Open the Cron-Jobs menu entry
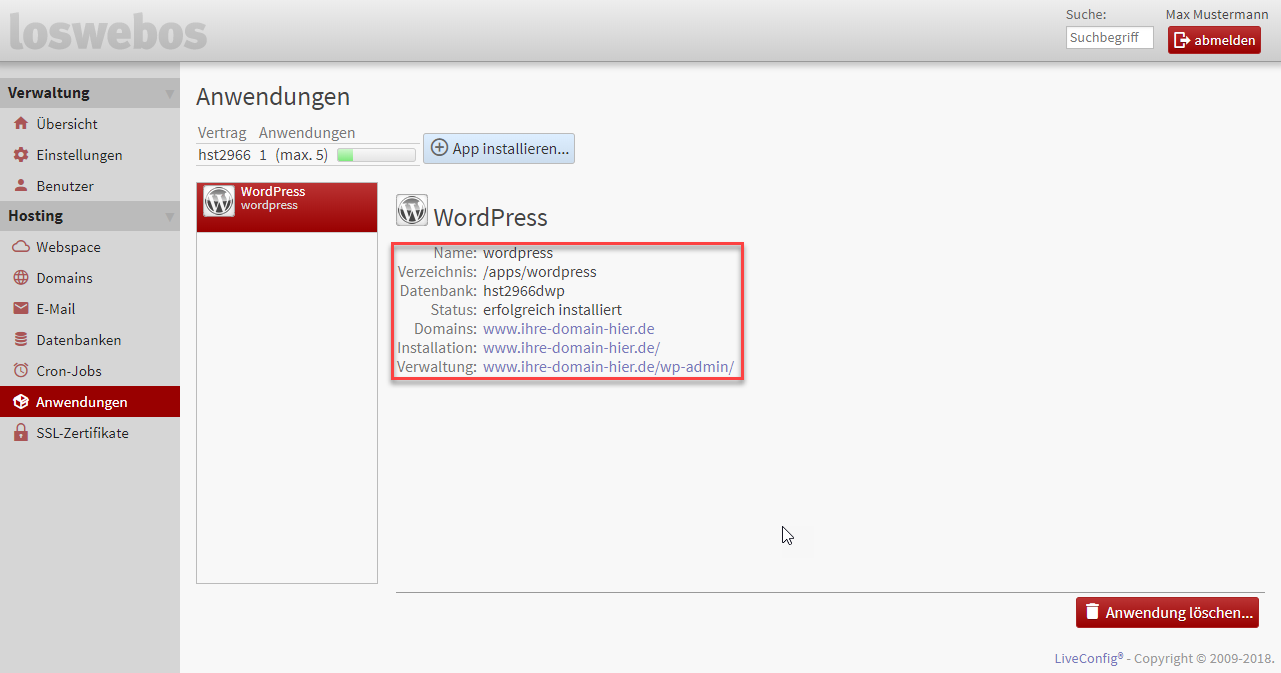The image size is (1281, 673). coord(69,371)
